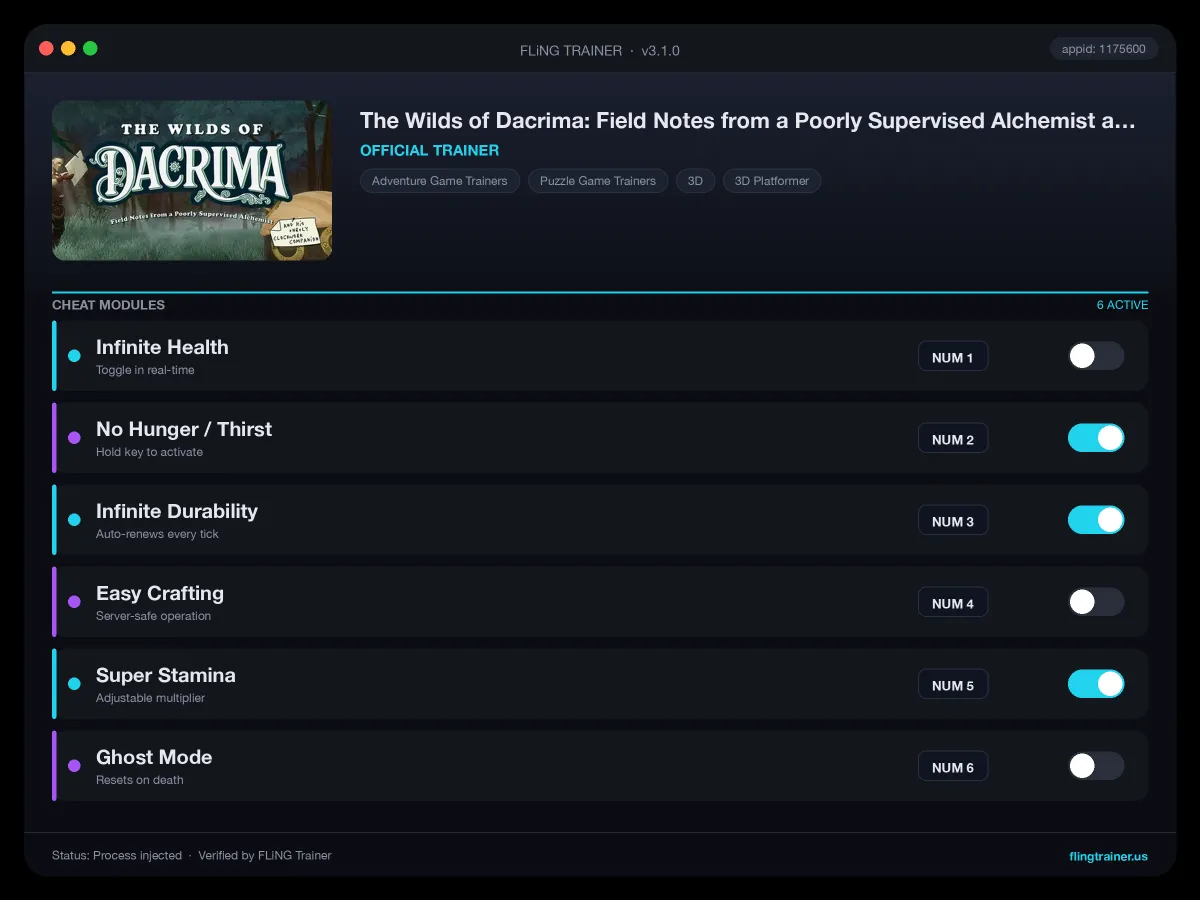The width and height of the screenshot is (1200, 900).
Task: Select the Easy Crafting title text
Action: click(160, 593)
